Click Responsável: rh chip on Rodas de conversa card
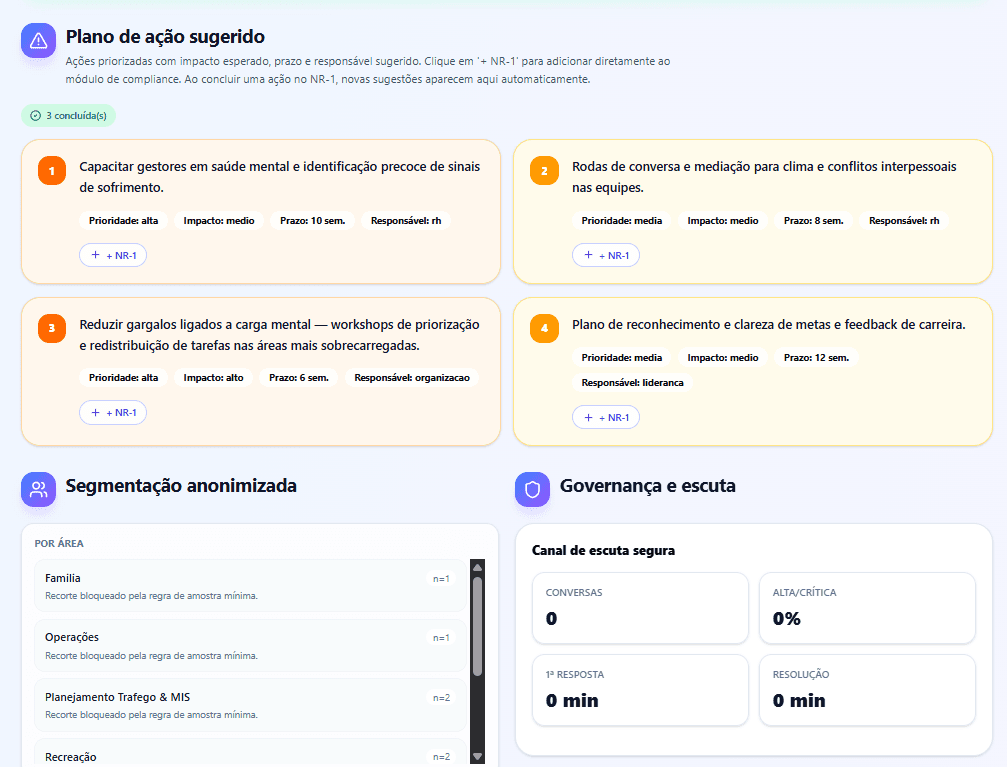 click(x=904, y=220)
